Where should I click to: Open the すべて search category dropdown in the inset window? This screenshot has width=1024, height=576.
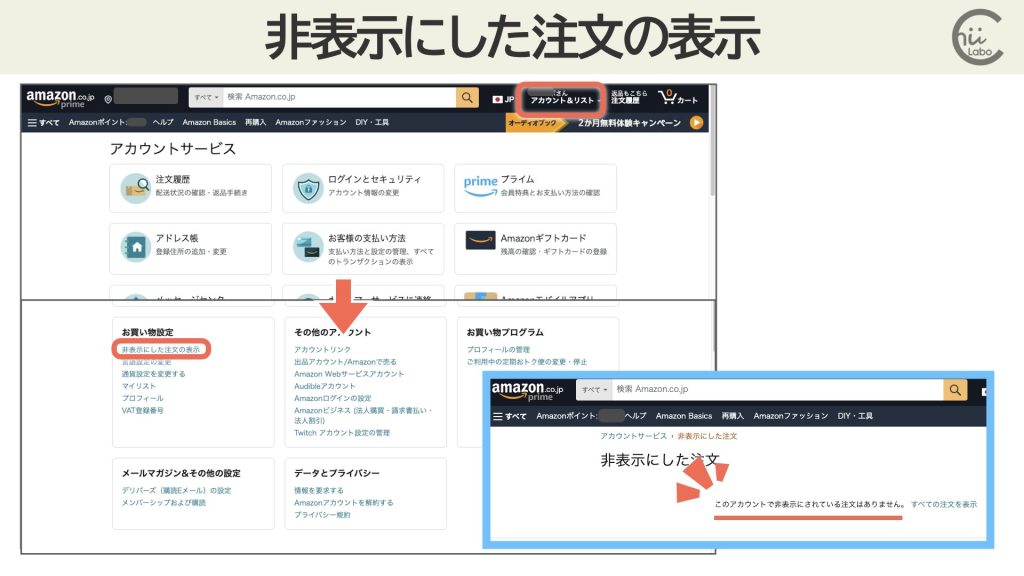(x=594, y=390)
